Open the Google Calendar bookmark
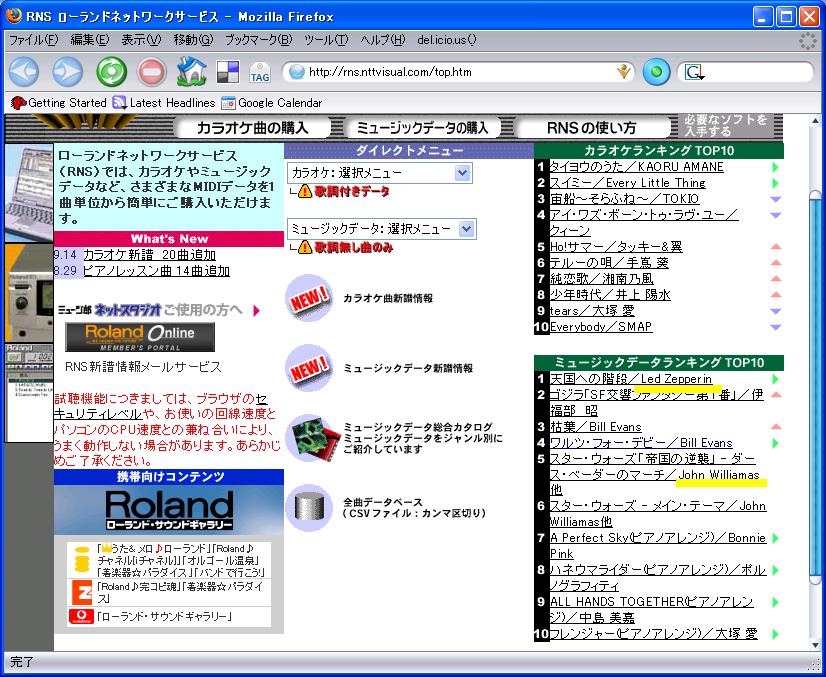Image resolution: width=826 pixels, height=677 pixels. (272, 103)
